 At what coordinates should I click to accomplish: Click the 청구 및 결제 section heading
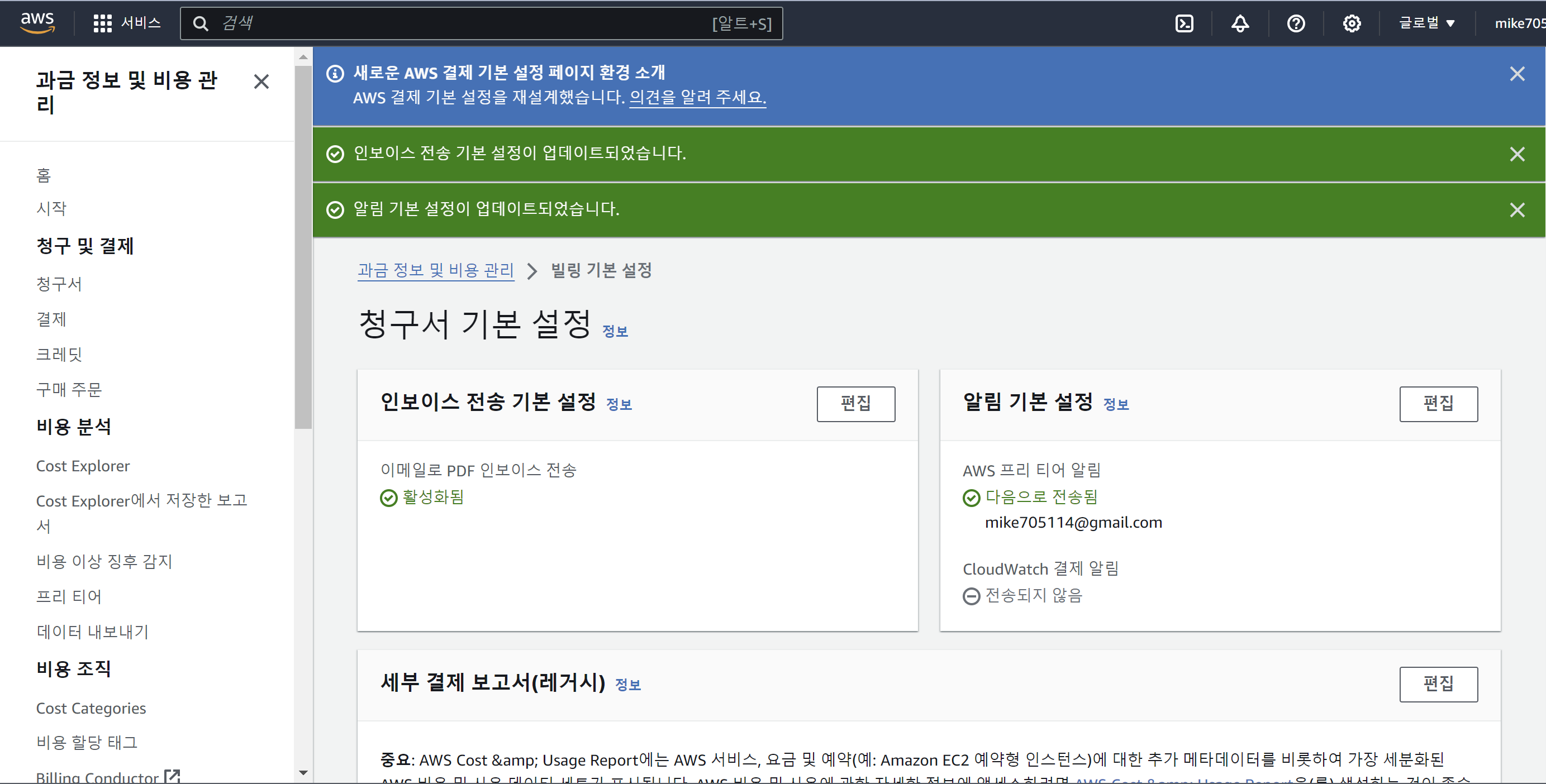(x=84, y=246)
